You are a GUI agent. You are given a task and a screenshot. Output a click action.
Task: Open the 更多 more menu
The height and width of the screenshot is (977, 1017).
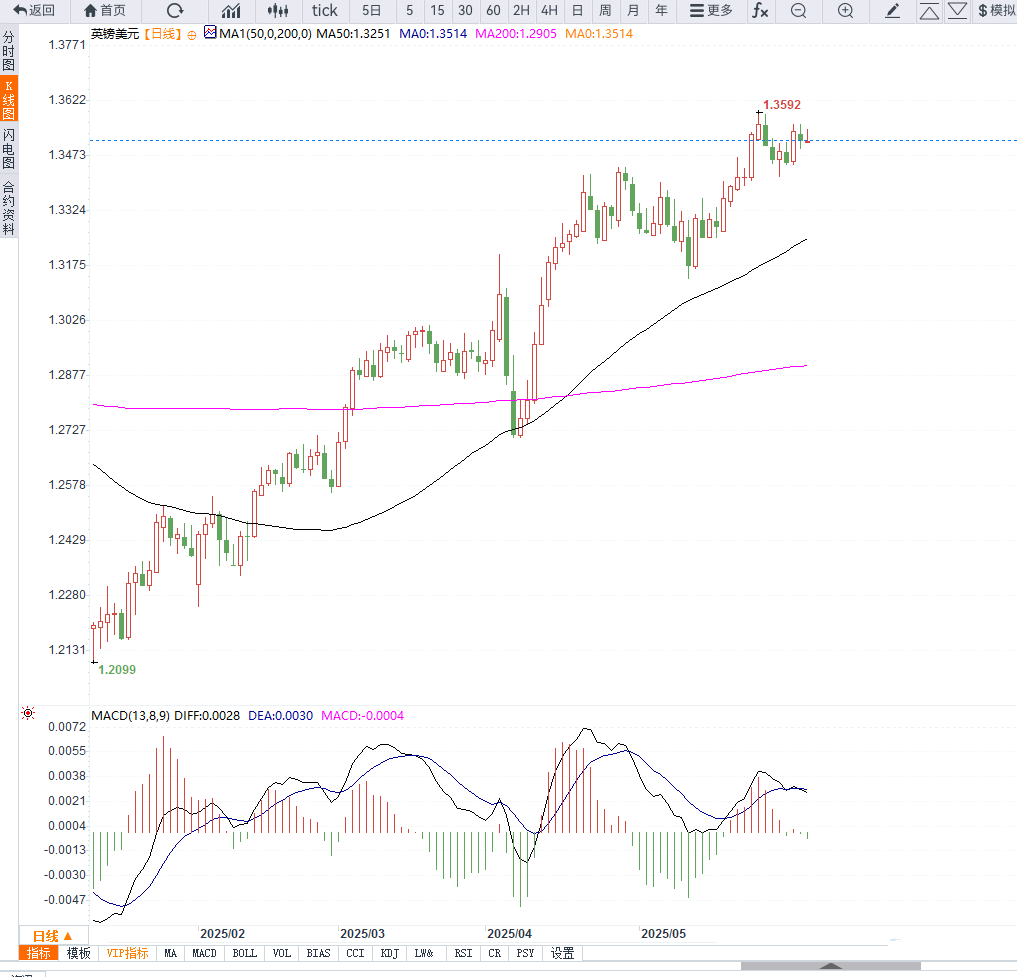click(711, 10)
